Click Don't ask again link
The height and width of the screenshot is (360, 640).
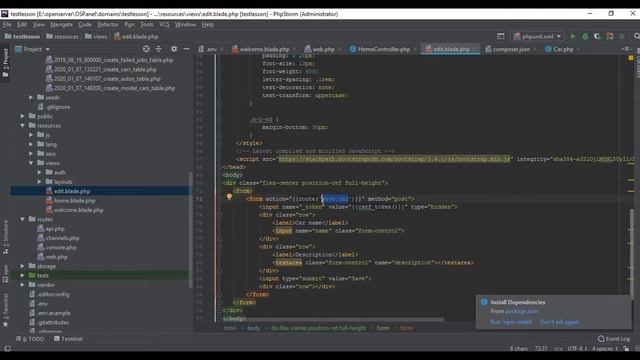[560, 322]
